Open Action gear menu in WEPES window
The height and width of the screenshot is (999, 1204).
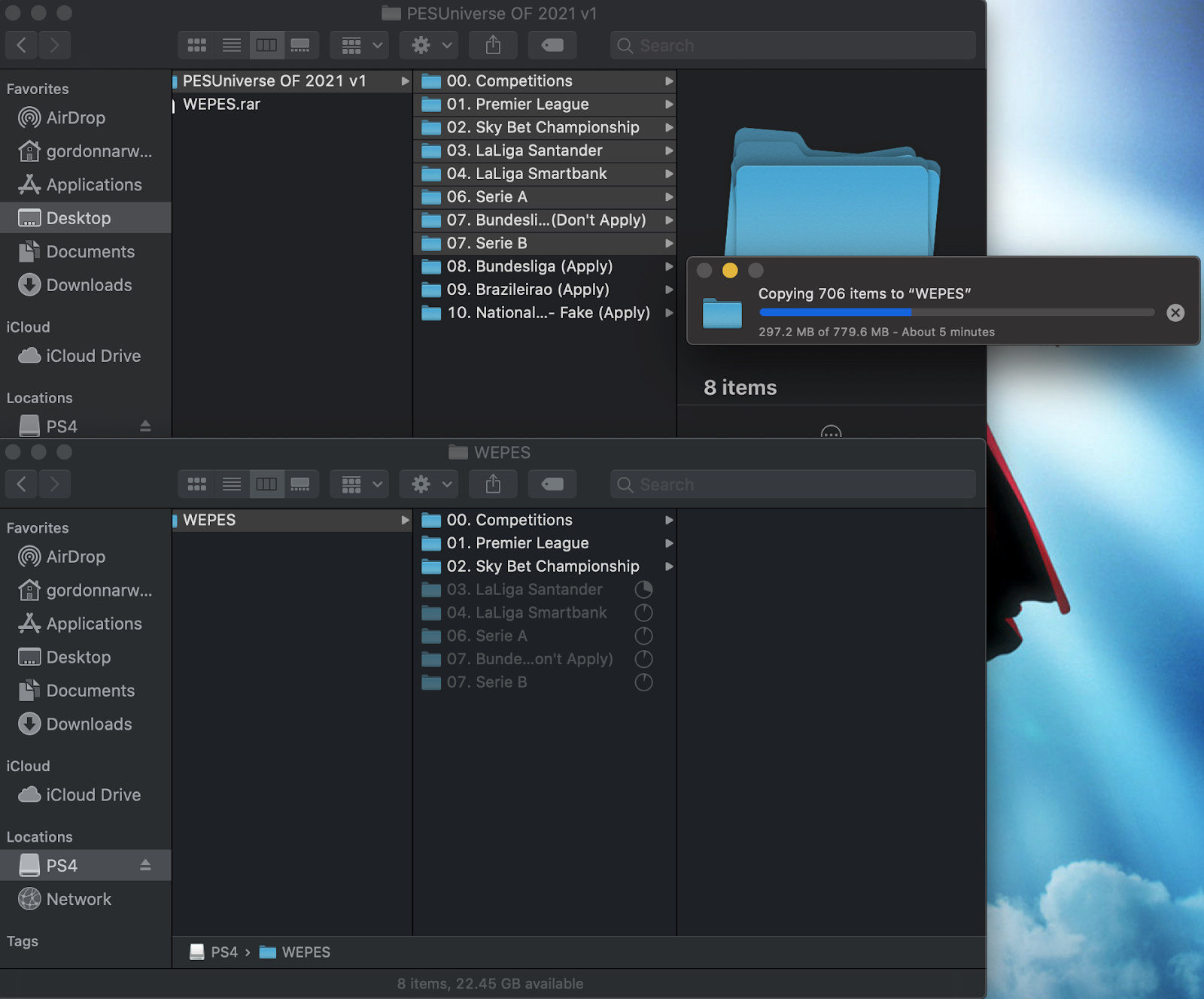coord(430,484)
